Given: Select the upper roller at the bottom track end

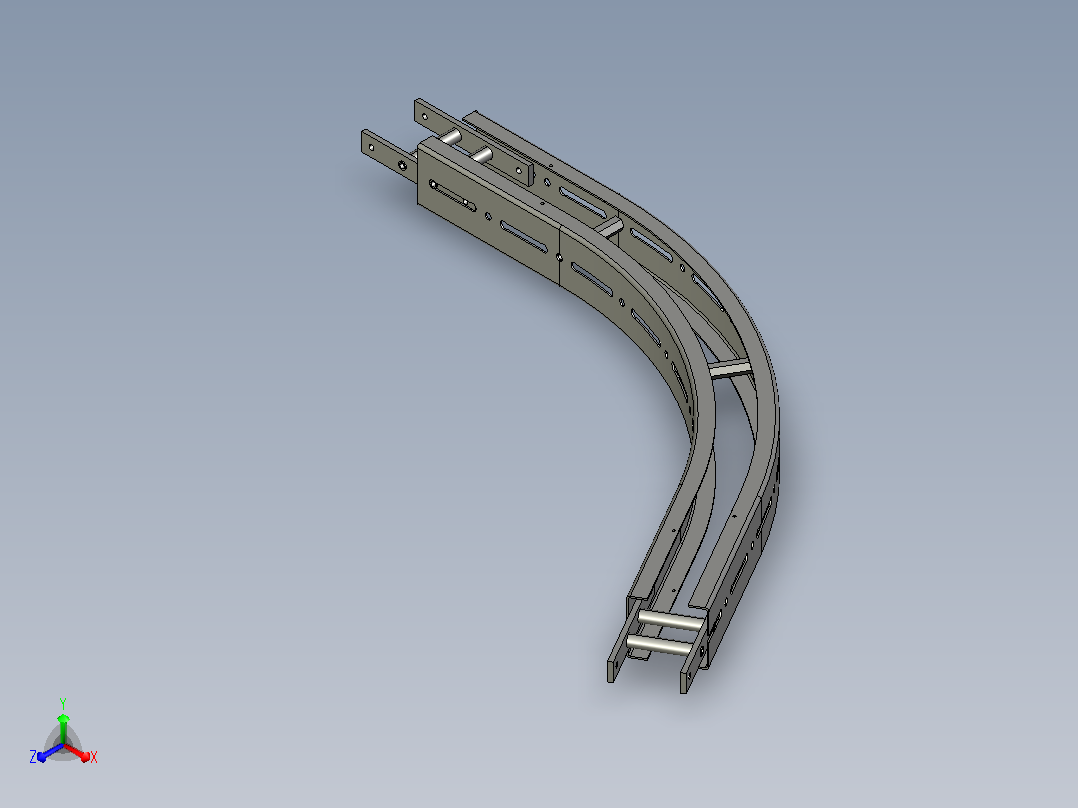Looking at the screenshot, I should [672, 621].
